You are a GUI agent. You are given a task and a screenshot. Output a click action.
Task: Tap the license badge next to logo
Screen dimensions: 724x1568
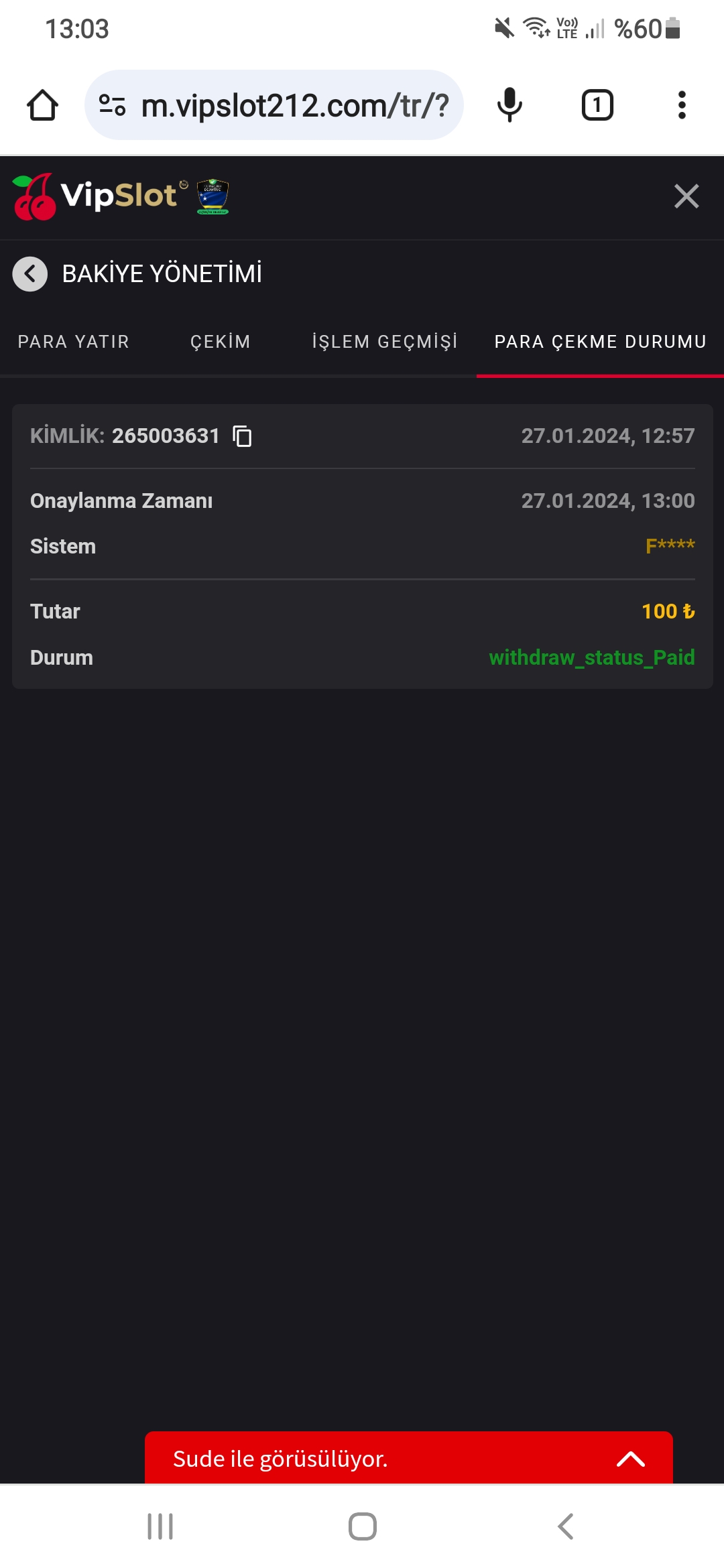[x=213, y=196]
